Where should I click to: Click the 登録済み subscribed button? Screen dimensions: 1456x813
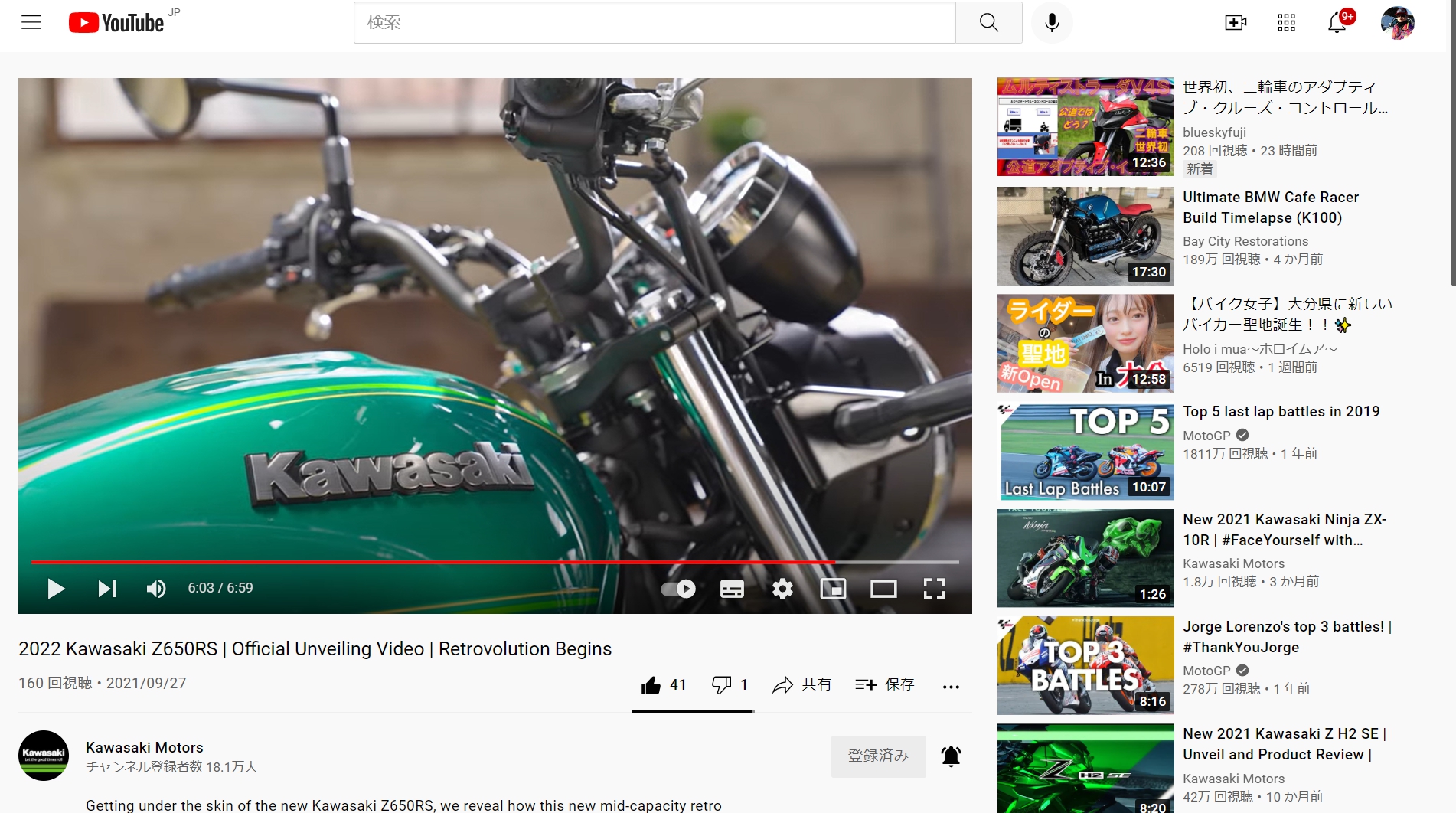[x=878, y=756]
